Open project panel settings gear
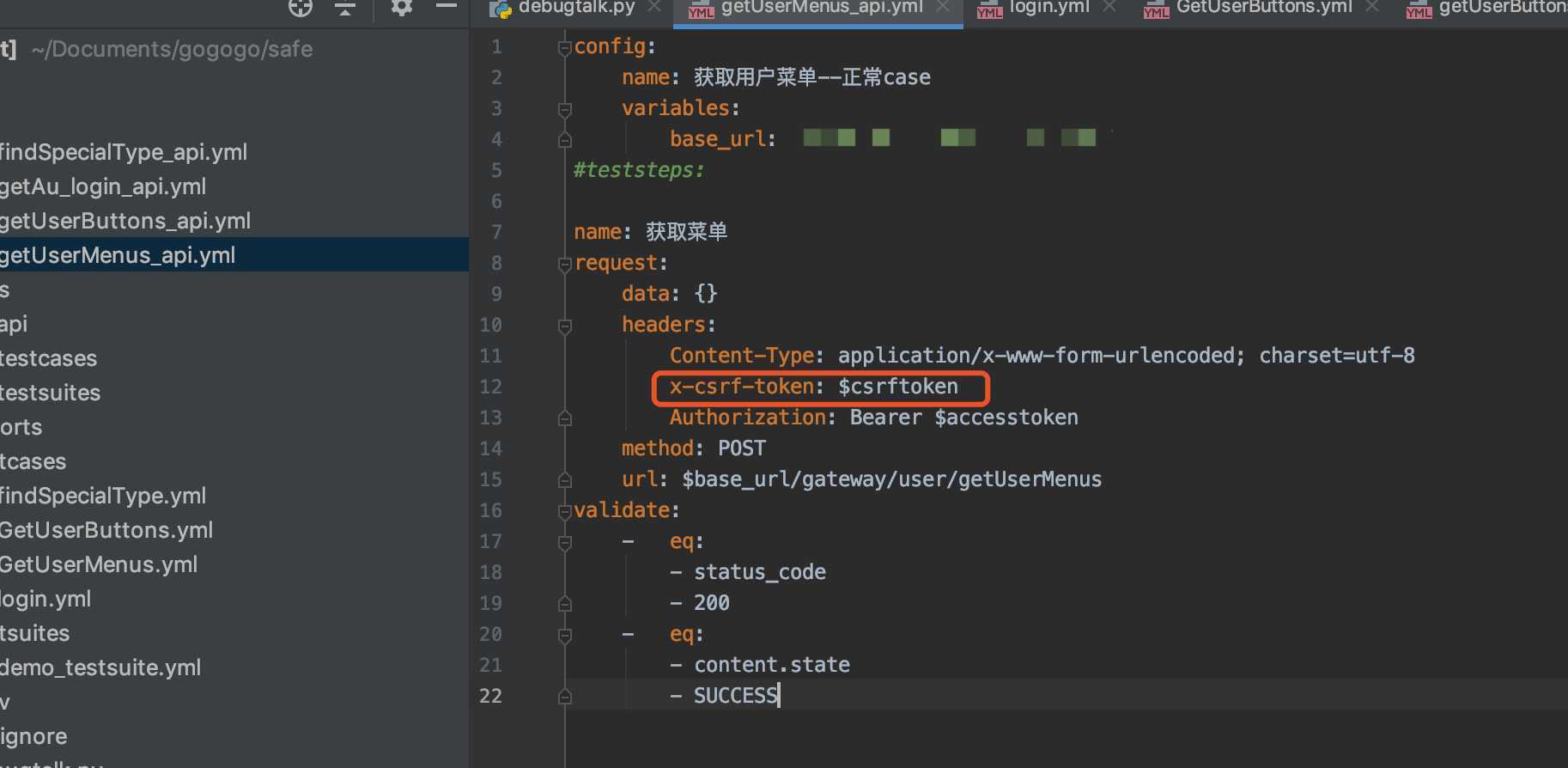The height and width of the screenshot is (768, 1568). pos(402,8)
